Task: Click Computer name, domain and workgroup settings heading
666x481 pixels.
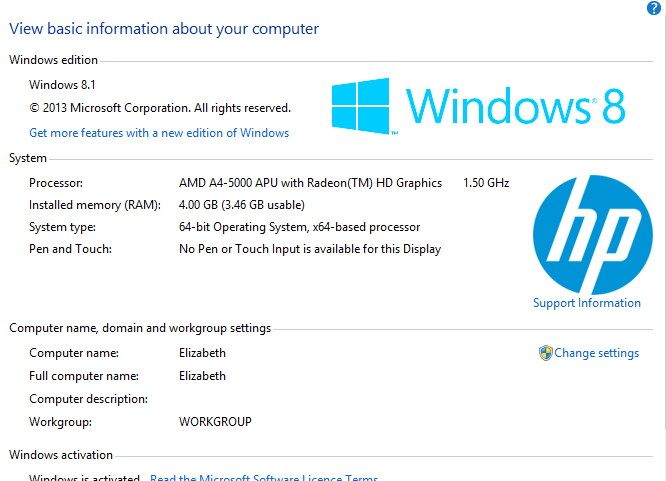Action: [x=140, y=328]
